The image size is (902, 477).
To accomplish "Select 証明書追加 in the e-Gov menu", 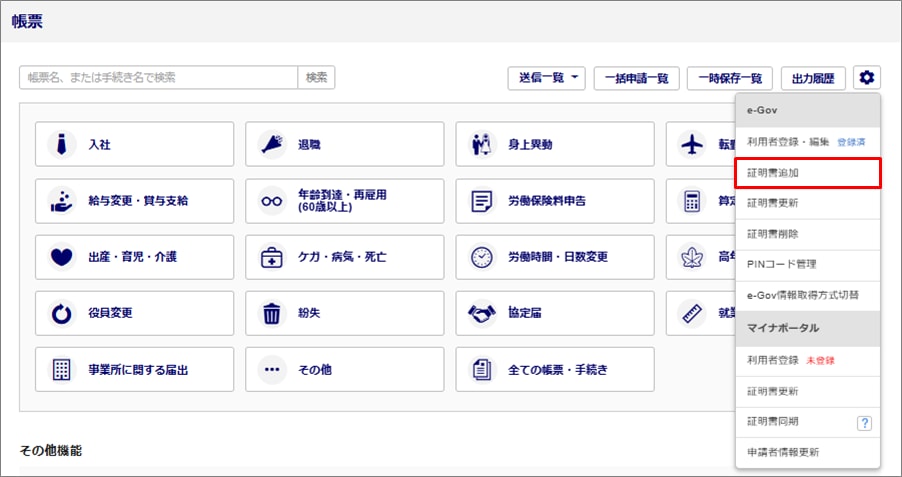I will click(x=807, y=172).
